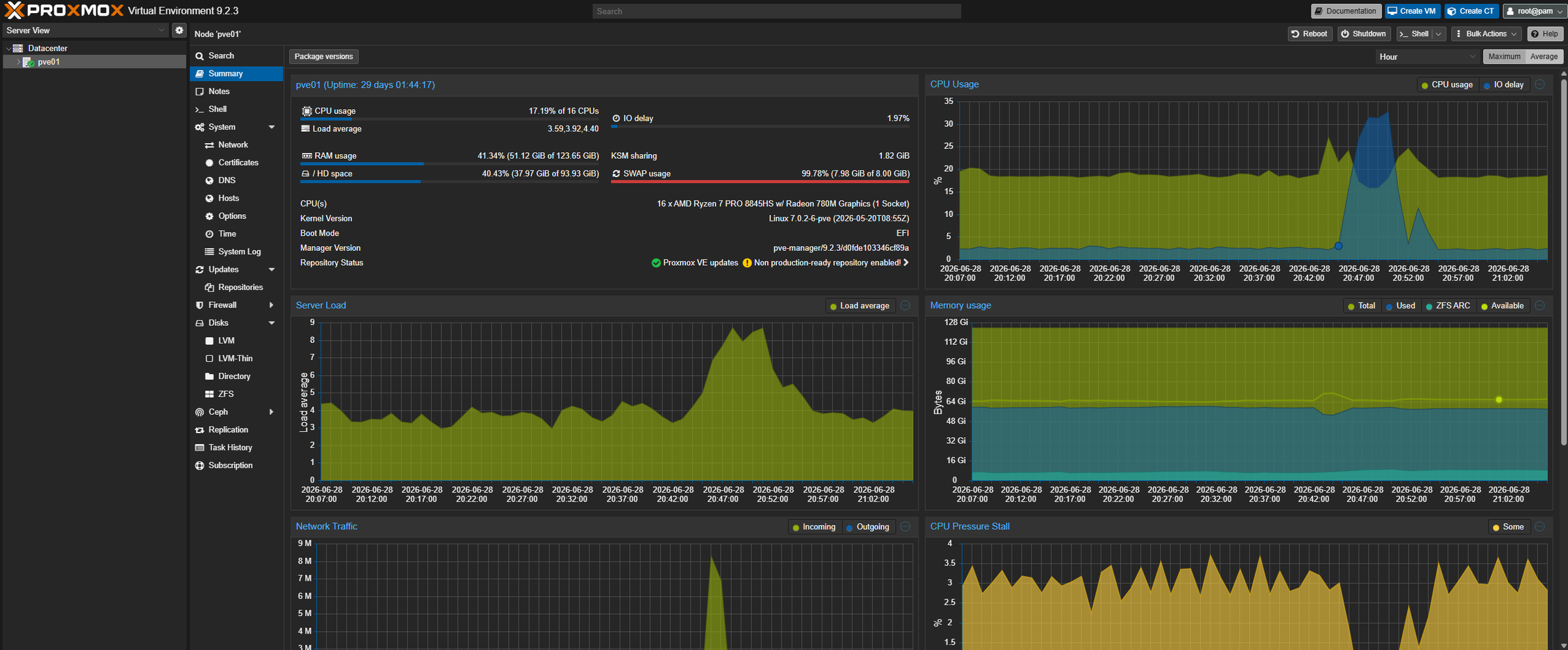Open the Shell options dropdown arrow
This screenshot has height=650, width=1568.
[x=1439, y=34]
